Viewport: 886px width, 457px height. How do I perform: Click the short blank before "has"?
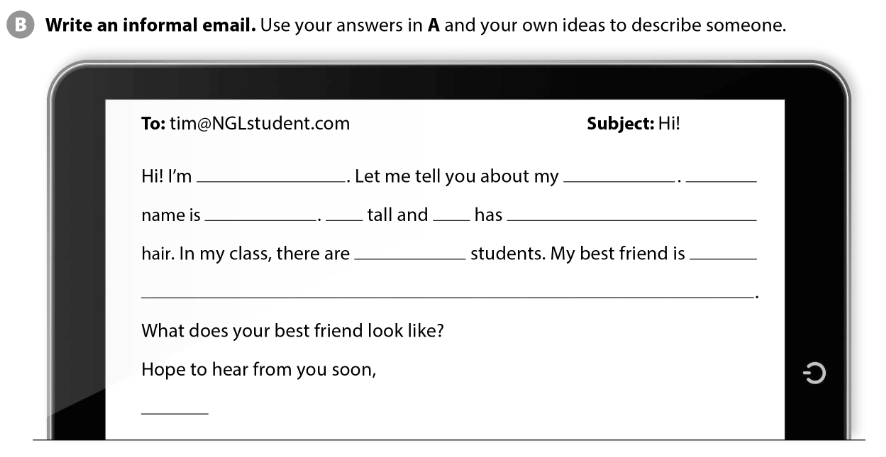pyautogui.click(x=450, y=218)
